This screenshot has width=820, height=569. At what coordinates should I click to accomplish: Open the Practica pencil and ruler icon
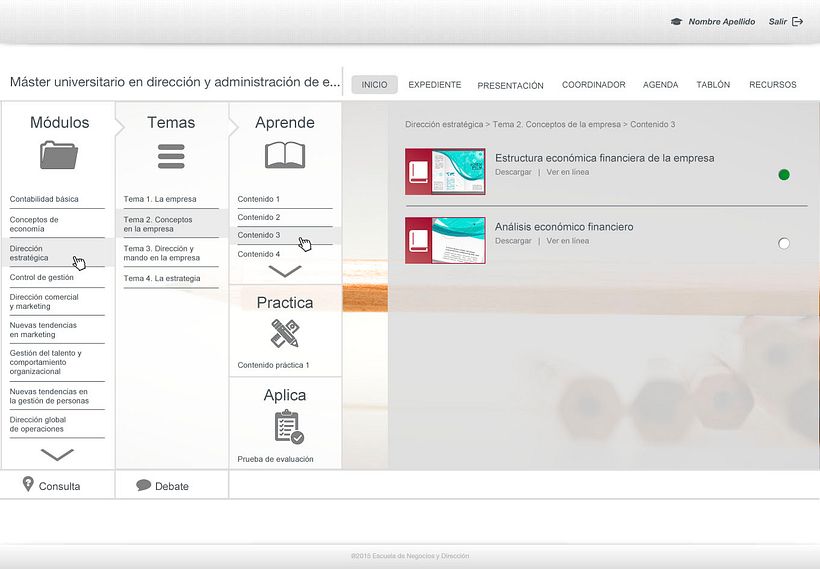point(284,333)
